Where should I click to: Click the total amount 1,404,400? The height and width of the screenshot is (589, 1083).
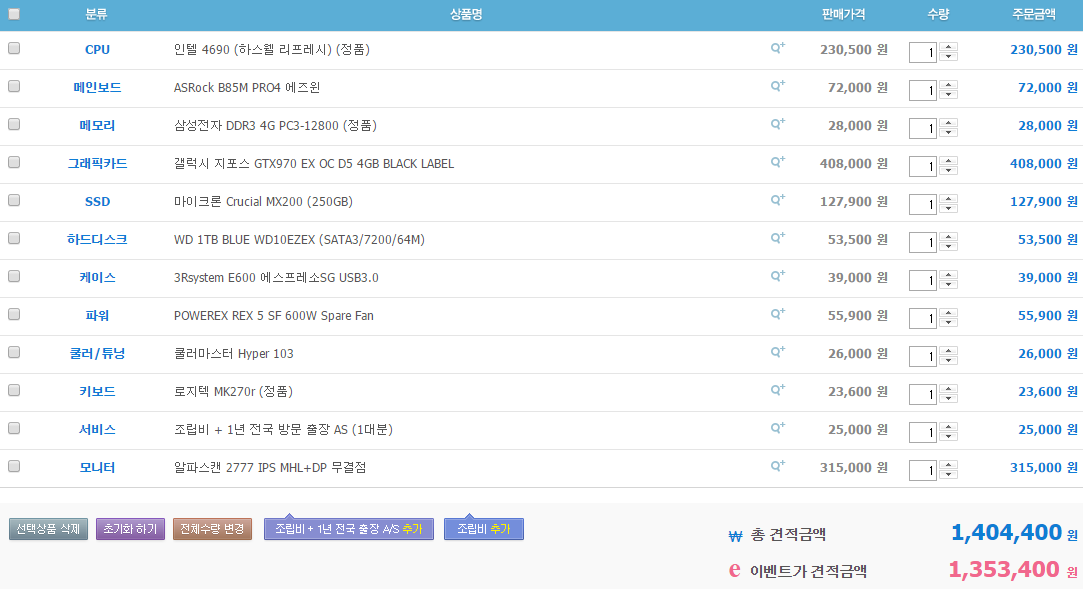tap(1006, 532)
